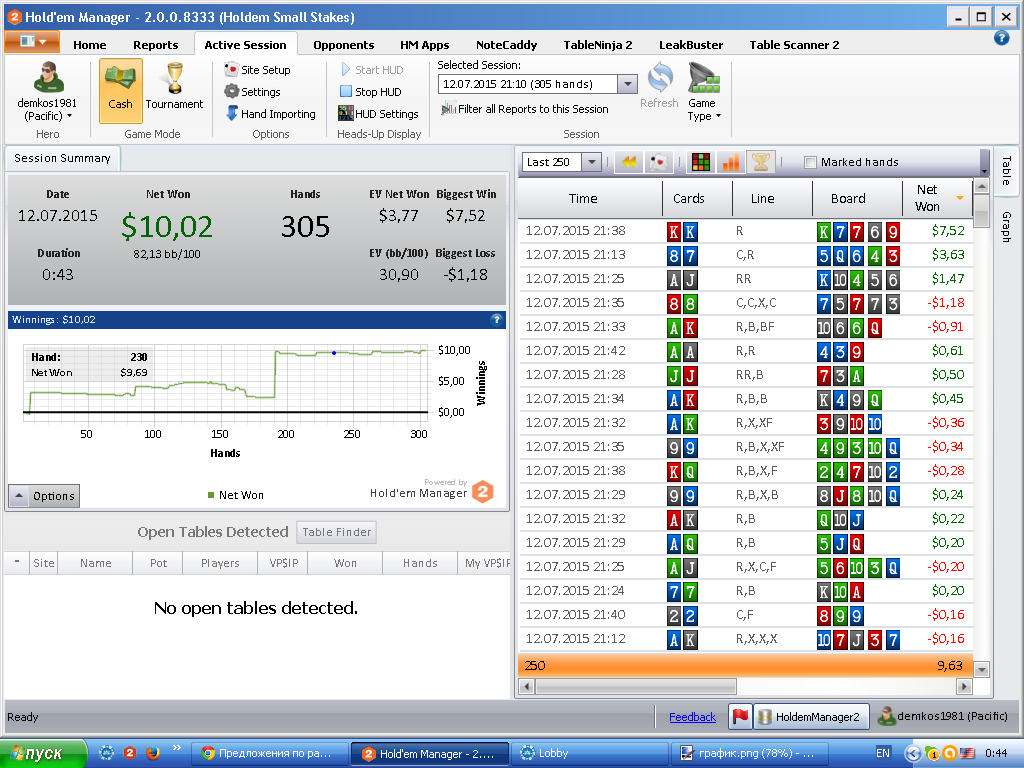
Task: Open the Settings gear option
Action: pos(252,92)
